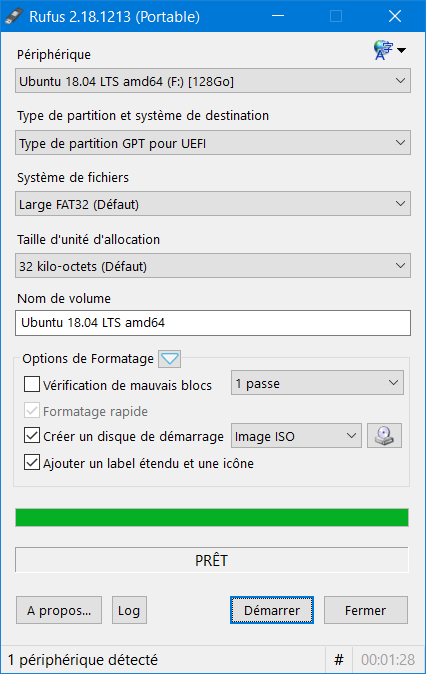Enable Vérification de mauvais blocs checkbox
This screenshot has width=426, height=674.
32,384
